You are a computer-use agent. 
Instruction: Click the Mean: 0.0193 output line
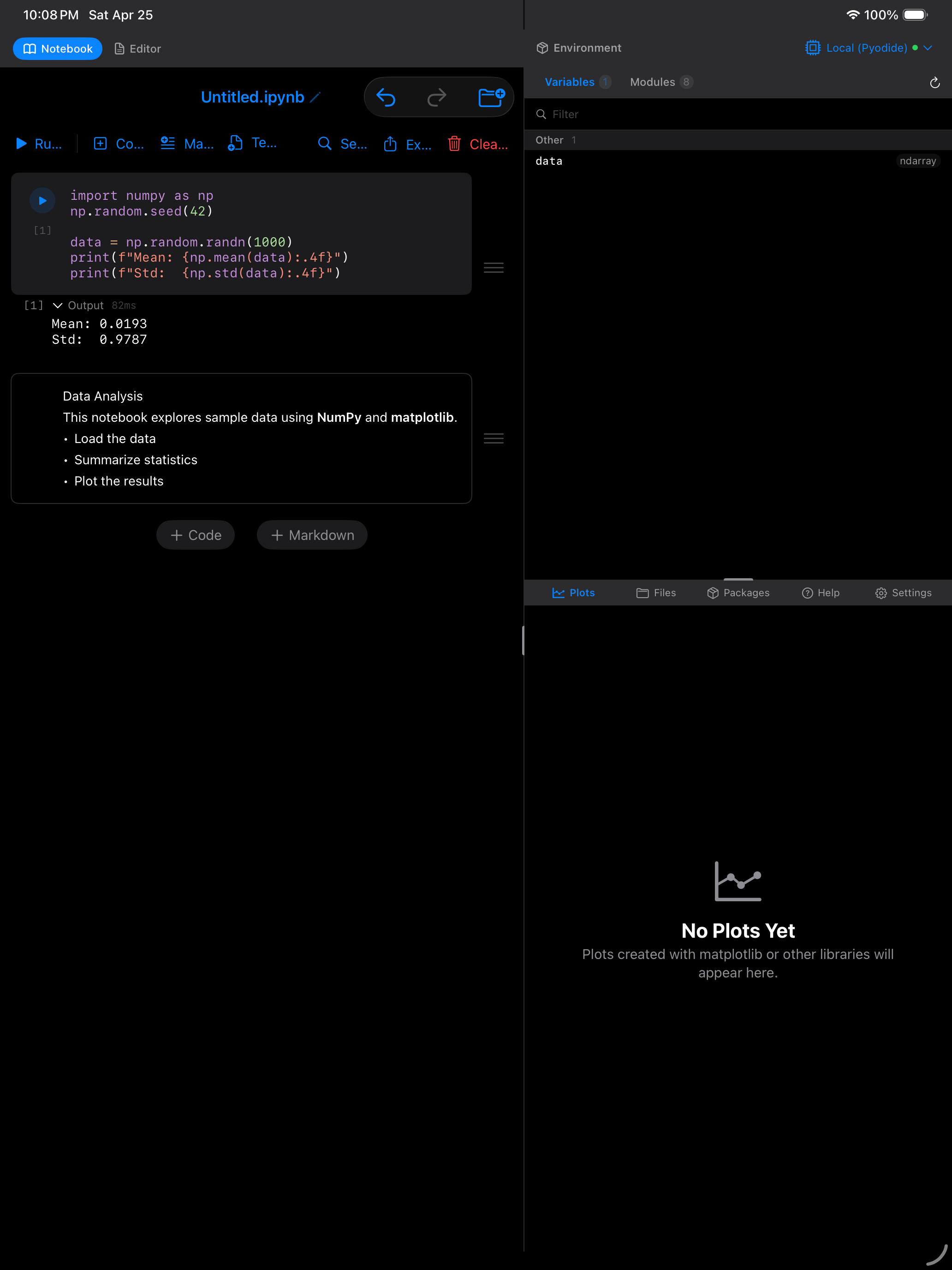coord(99,324)
